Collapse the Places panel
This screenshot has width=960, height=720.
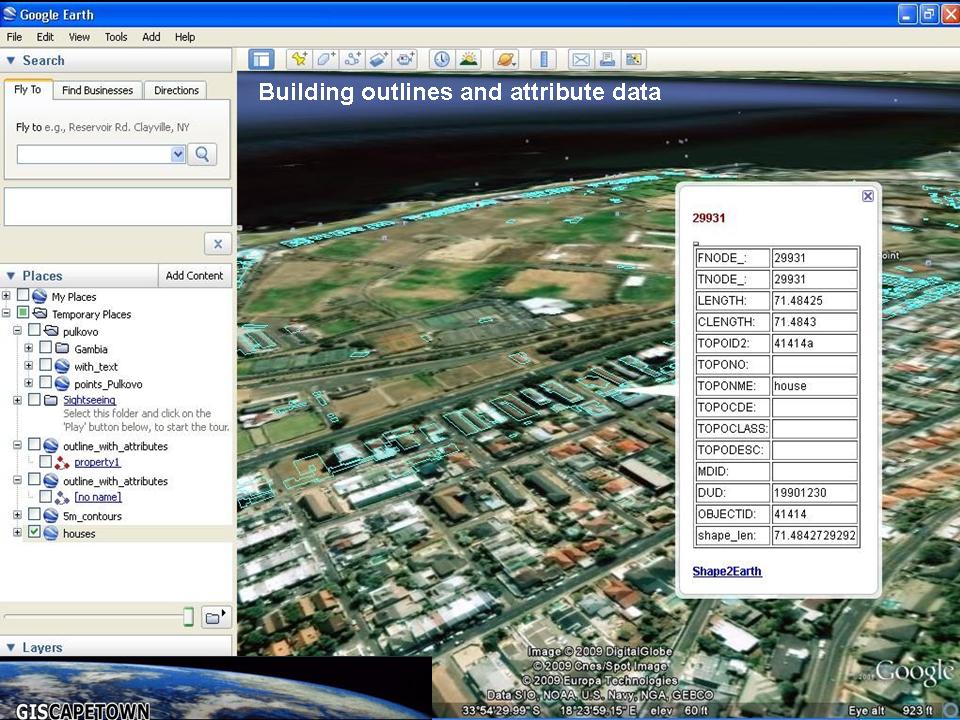pyautogui.click(x=11, y=276)
